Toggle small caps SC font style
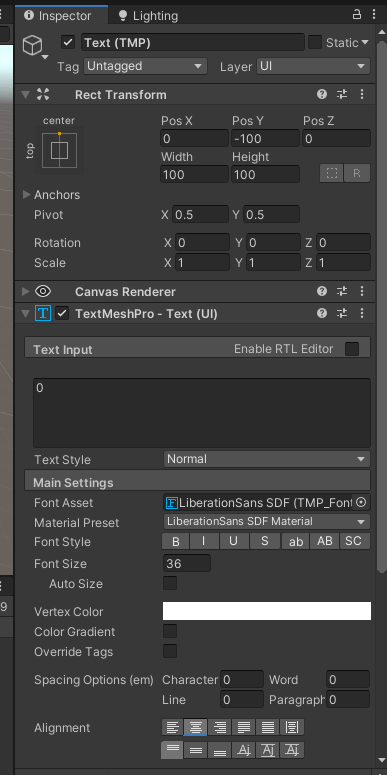Screen dimensions: 387x775 (354, 541)
